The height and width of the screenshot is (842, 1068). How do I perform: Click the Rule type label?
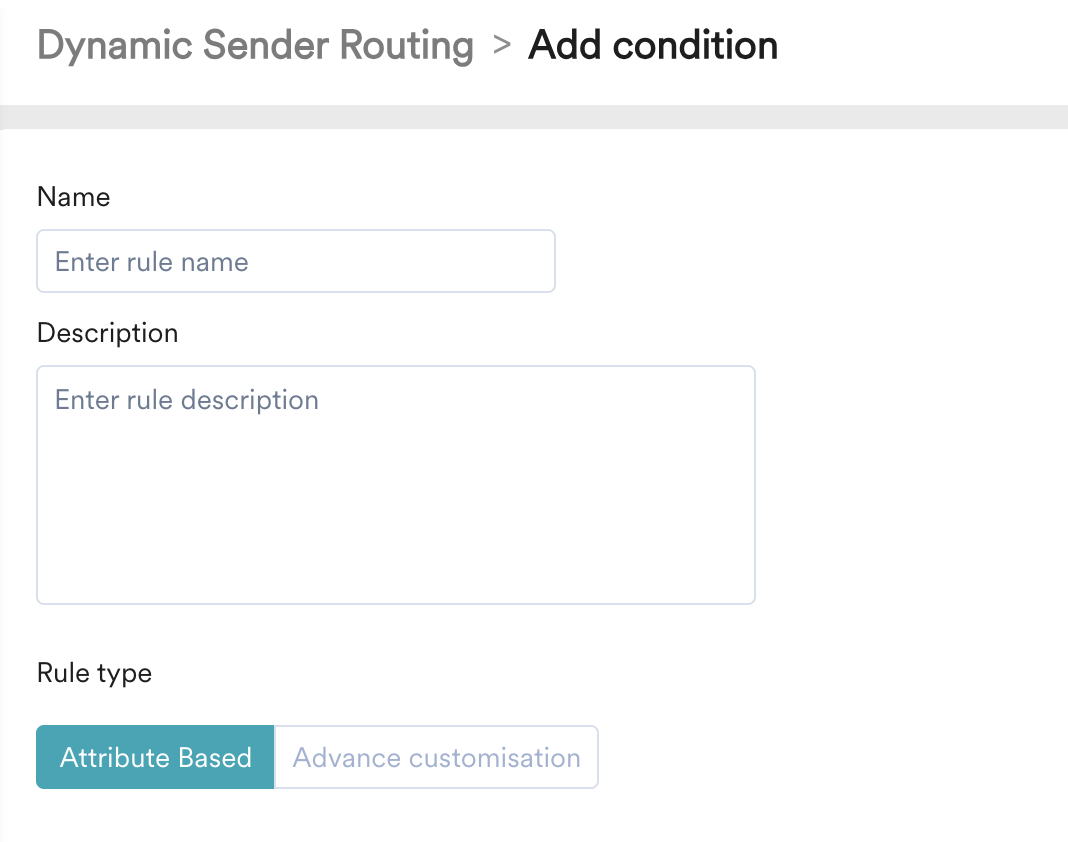94,673
